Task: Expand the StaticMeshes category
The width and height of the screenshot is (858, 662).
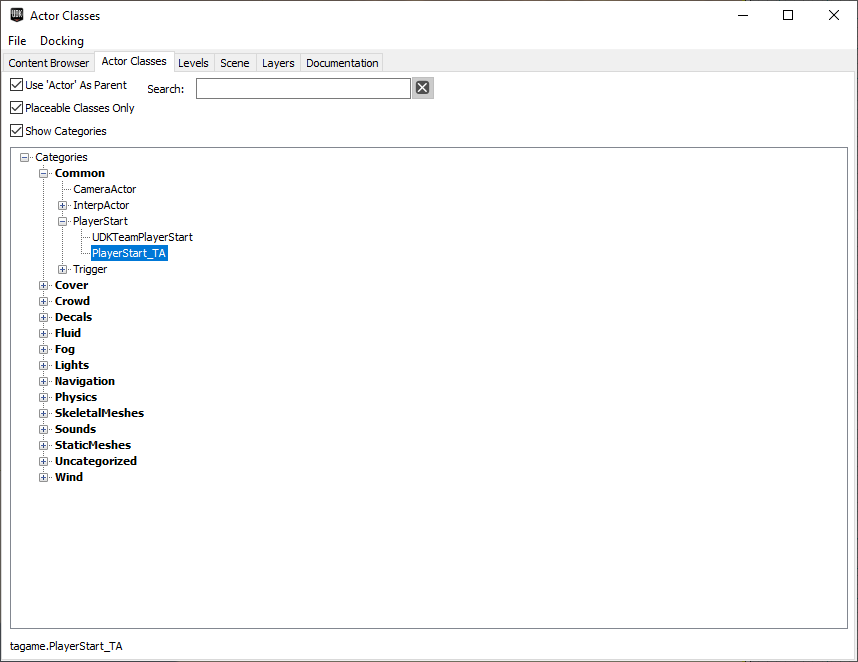Action: (43, 445)
